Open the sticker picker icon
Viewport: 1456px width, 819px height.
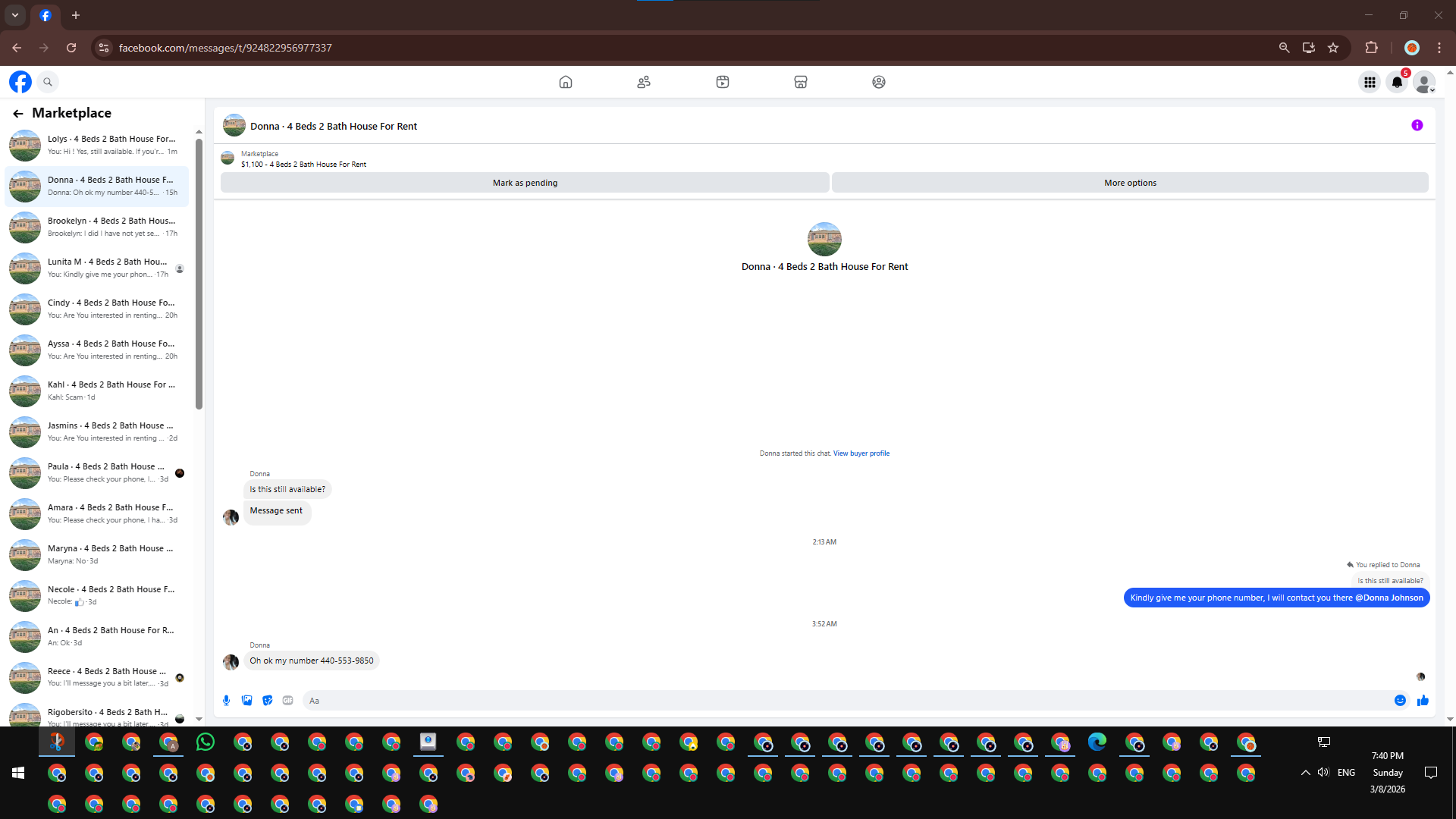(x=267, y=701)
